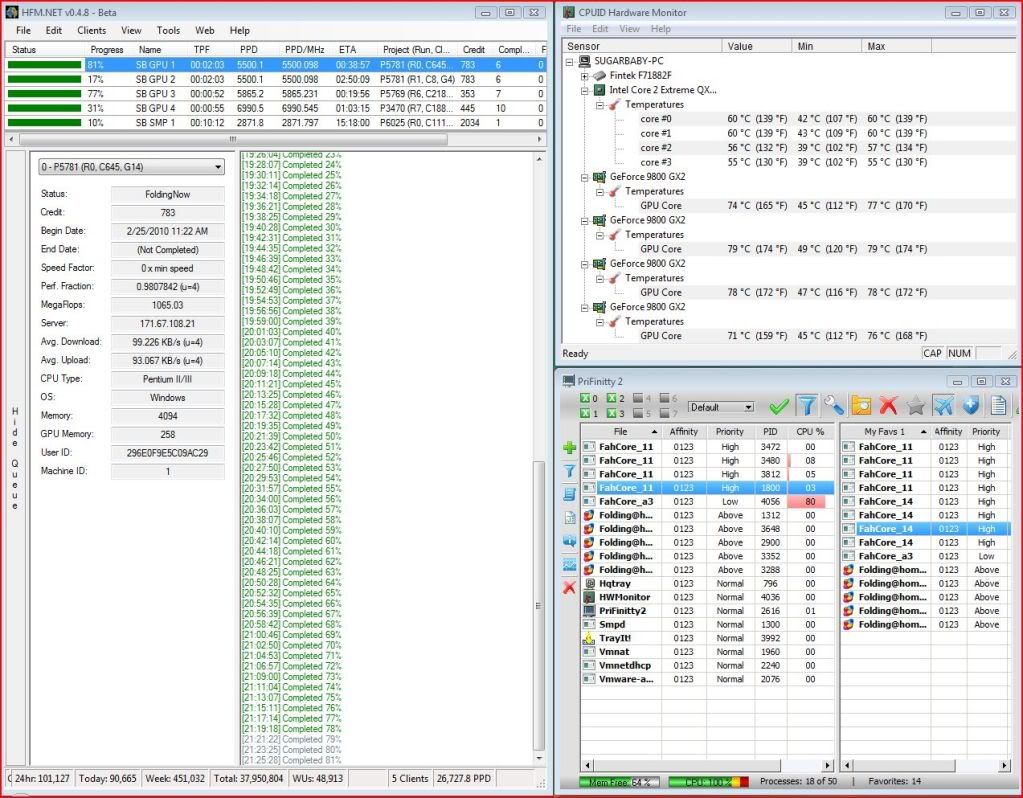The image size is (1023, 798).
Task: Open the File menu in CPUID Hardware Monitor
Action: [574, 29]
